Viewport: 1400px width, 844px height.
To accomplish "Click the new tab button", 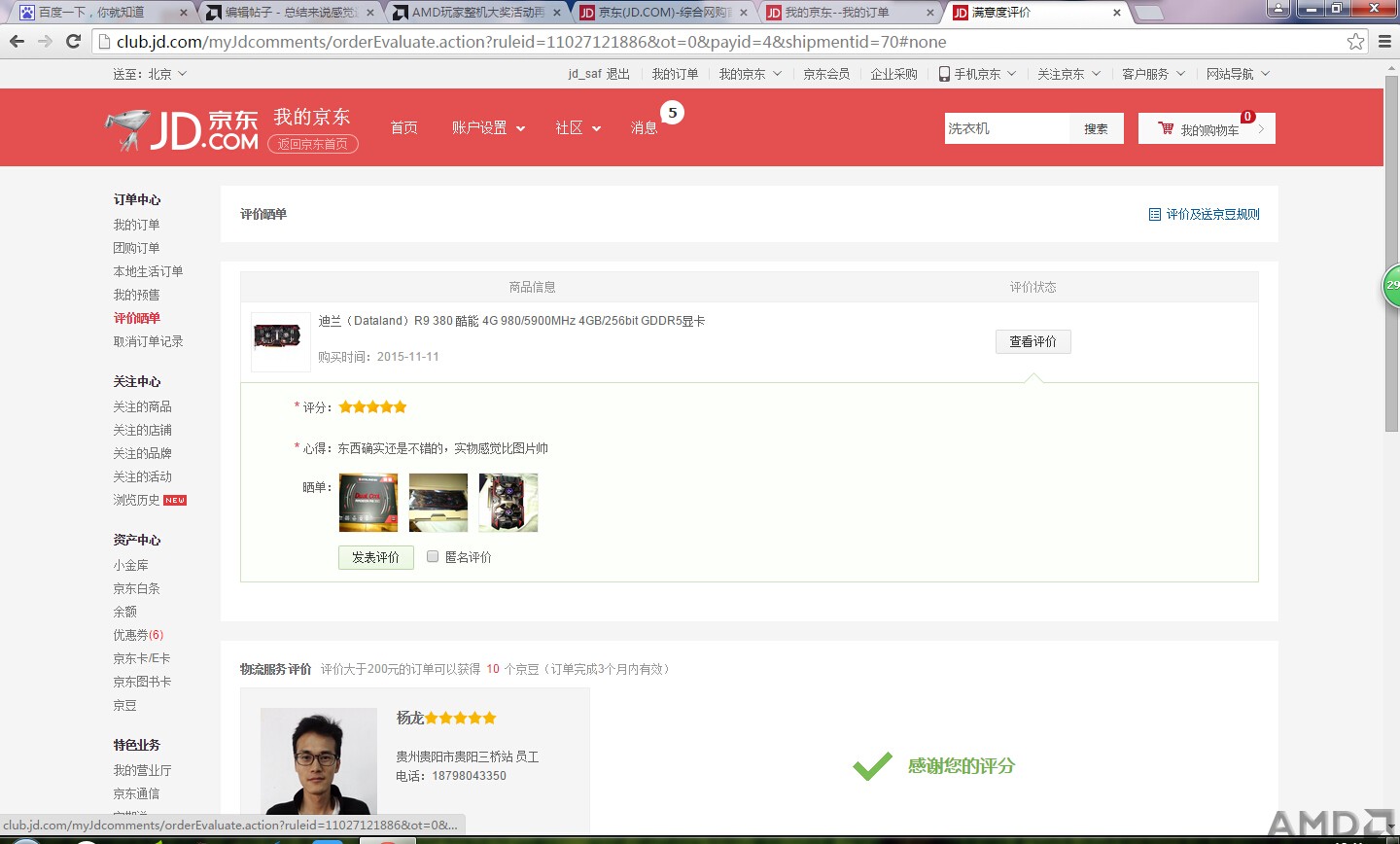I will click(x=1148, y=13).
